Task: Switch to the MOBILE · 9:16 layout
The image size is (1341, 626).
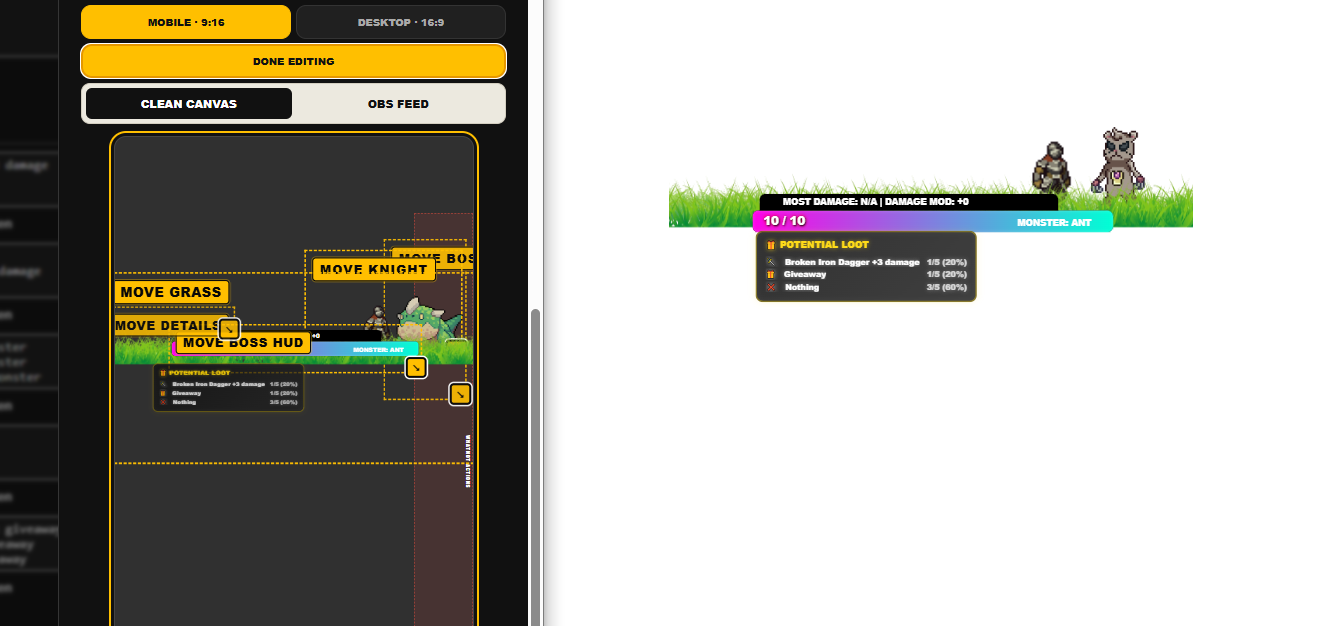Action: [x=186, y=22]
